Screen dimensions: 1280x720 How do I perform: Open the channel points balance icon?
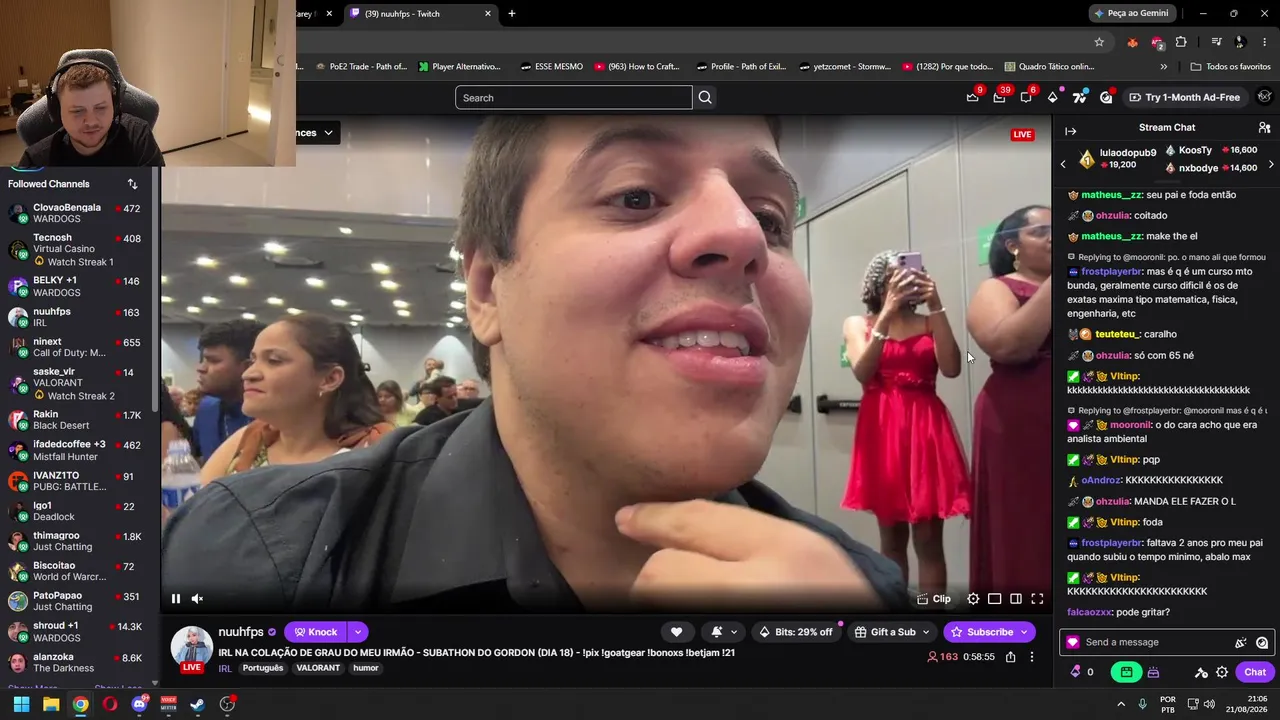pyautogui.click(x=1081, y=672)
